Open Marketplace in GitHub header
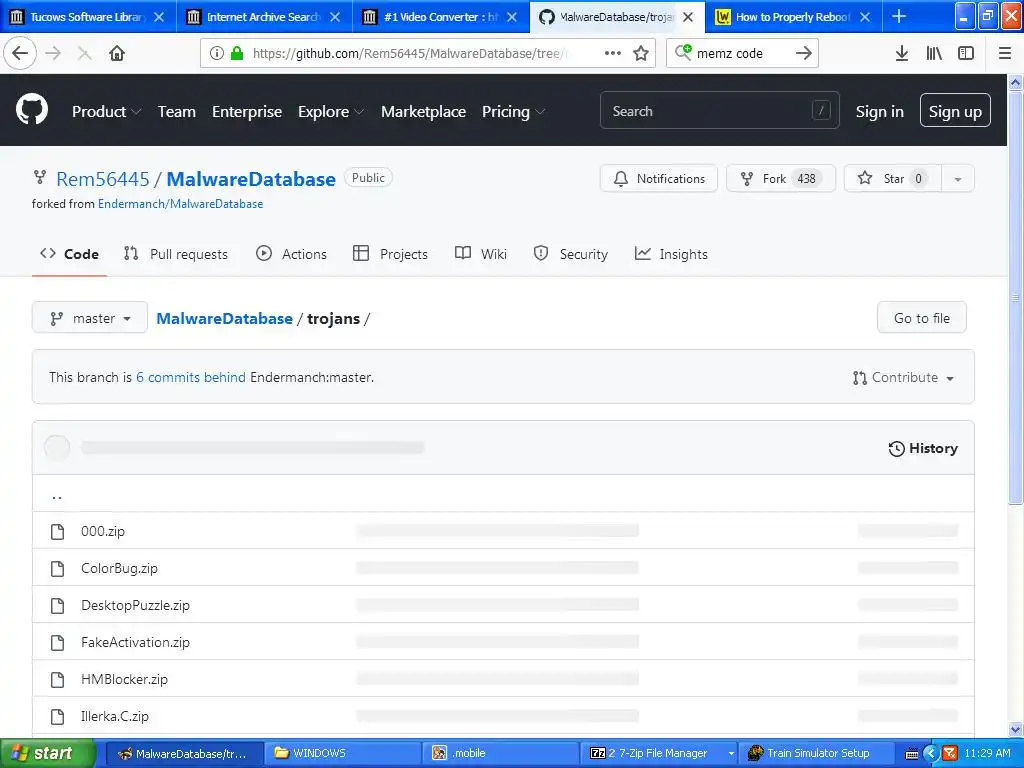1024x768 pixels. tap(423, 112)
